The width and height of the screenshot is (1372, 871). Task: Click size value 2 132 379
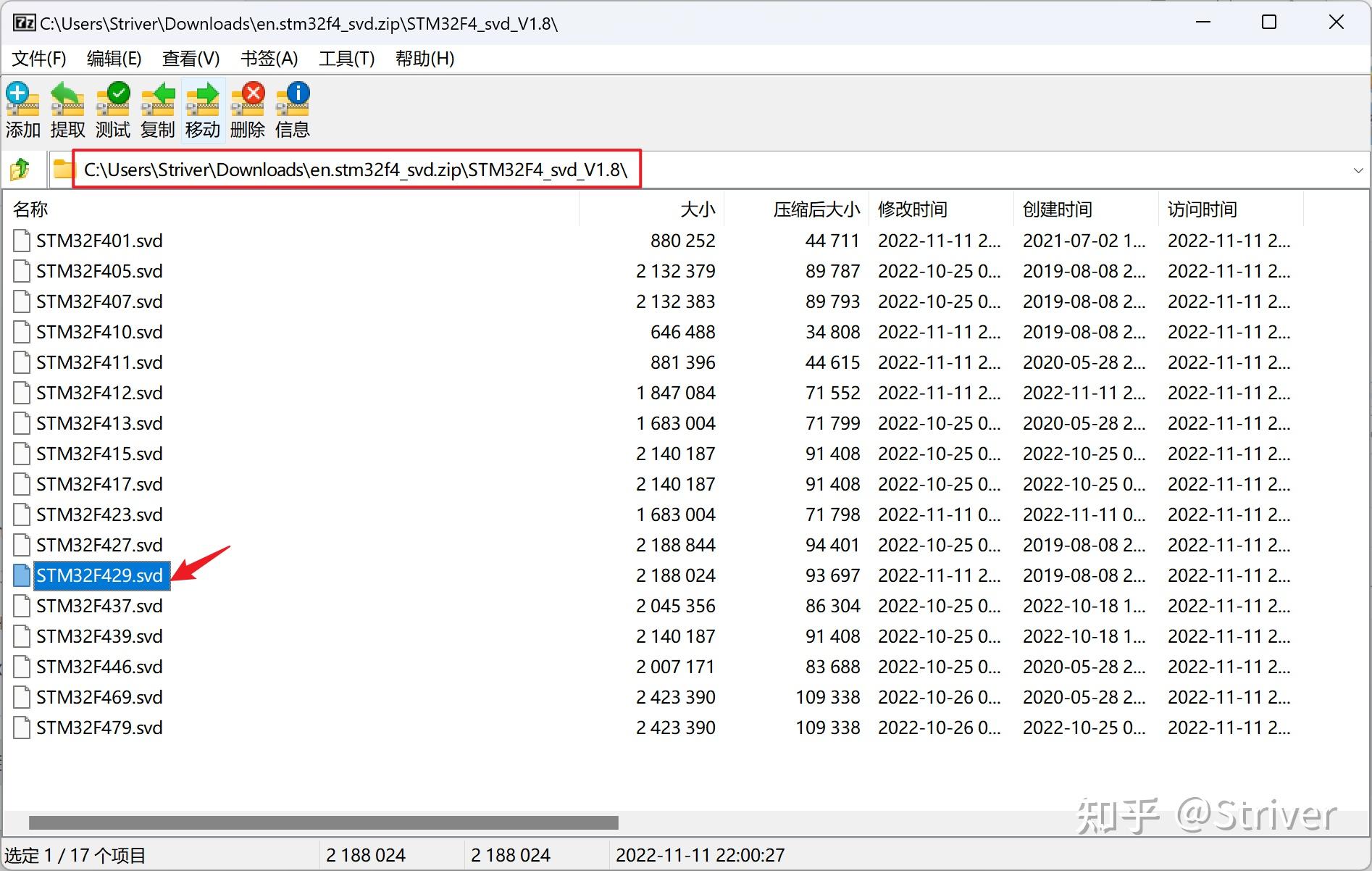[676, 271]
